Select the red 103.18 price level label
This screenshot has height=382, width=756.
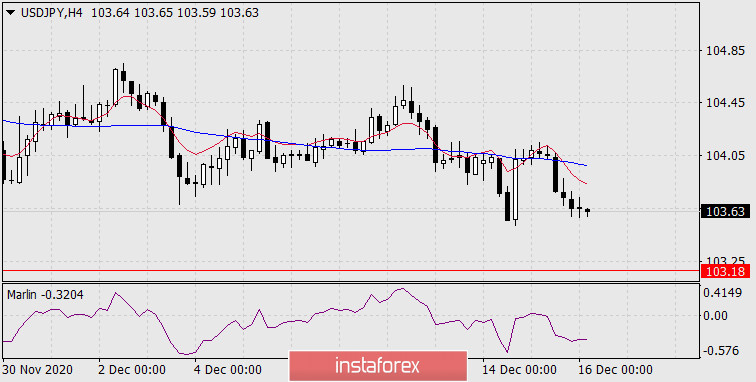[x=725, y=271]
